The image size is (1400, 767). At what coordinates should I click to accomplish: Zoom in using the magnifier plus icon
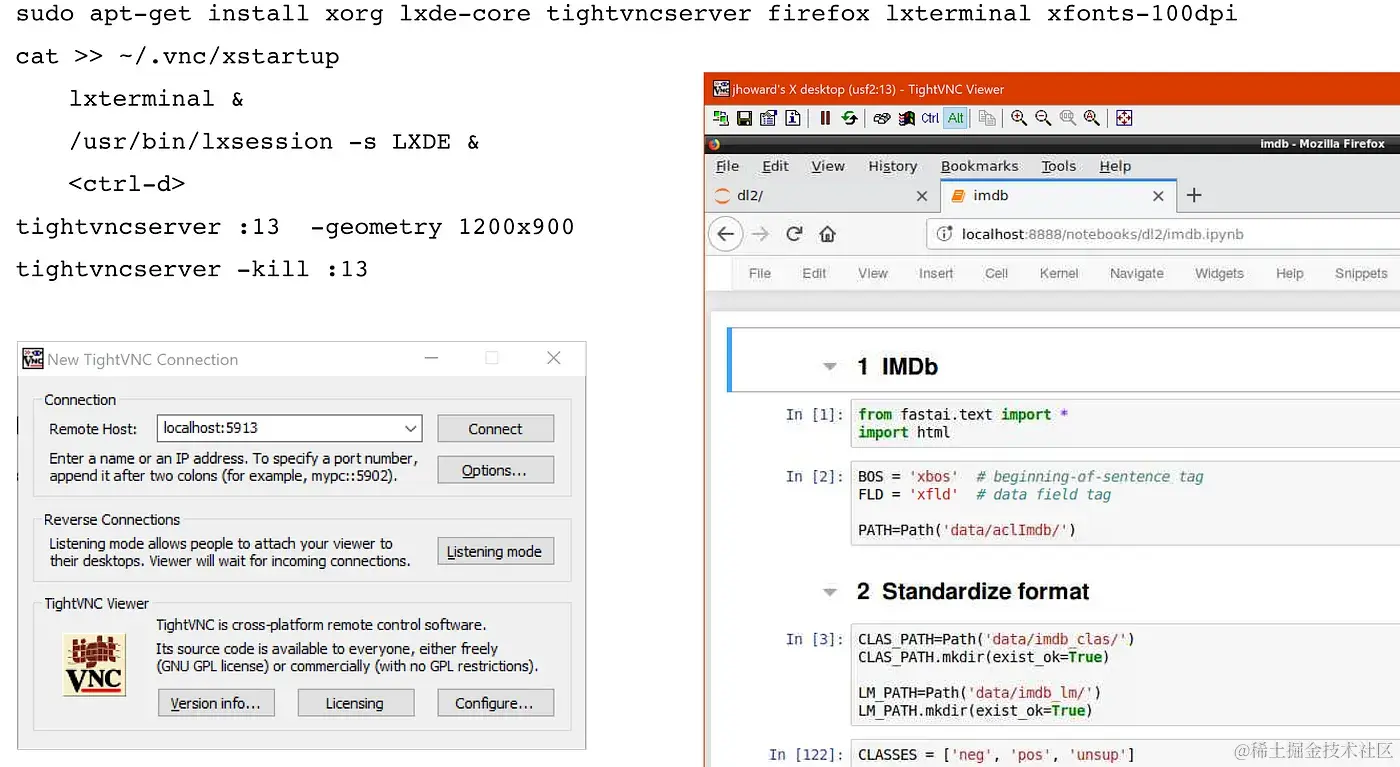pyautogui.click(x=1019, y=118)
